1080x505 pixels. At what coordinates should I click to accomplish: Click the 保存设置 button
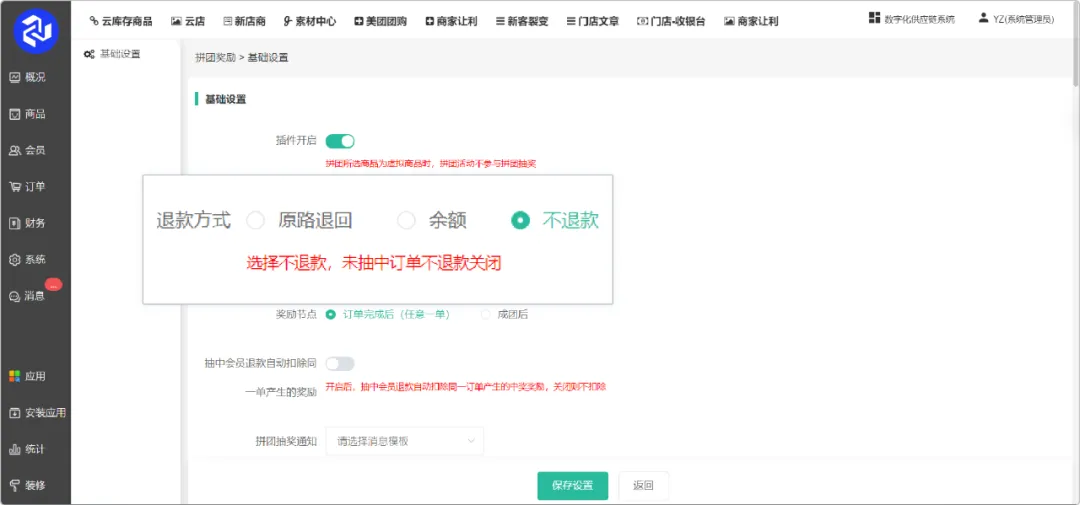coord(573,486)
